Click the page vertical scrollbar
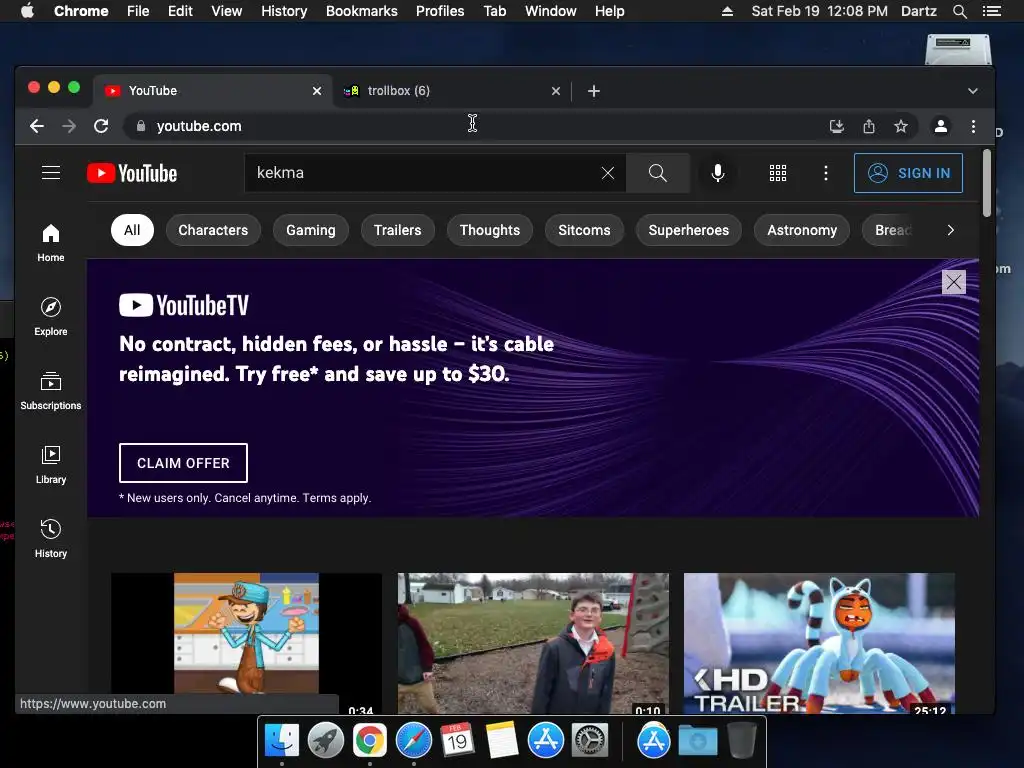Image resolution: width=1024 pixels, height=768 pixels. [986, 184]
